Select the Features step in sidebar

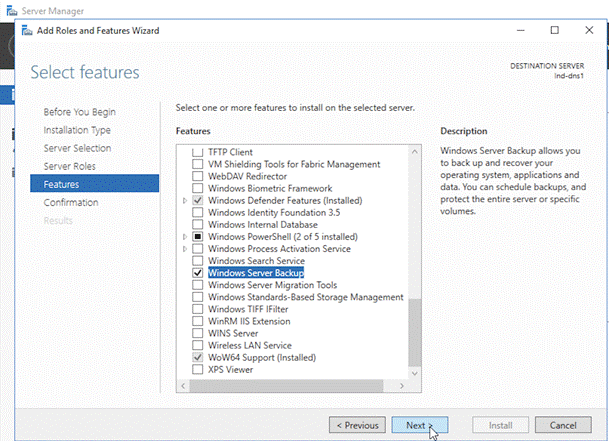tap(94, 184)
